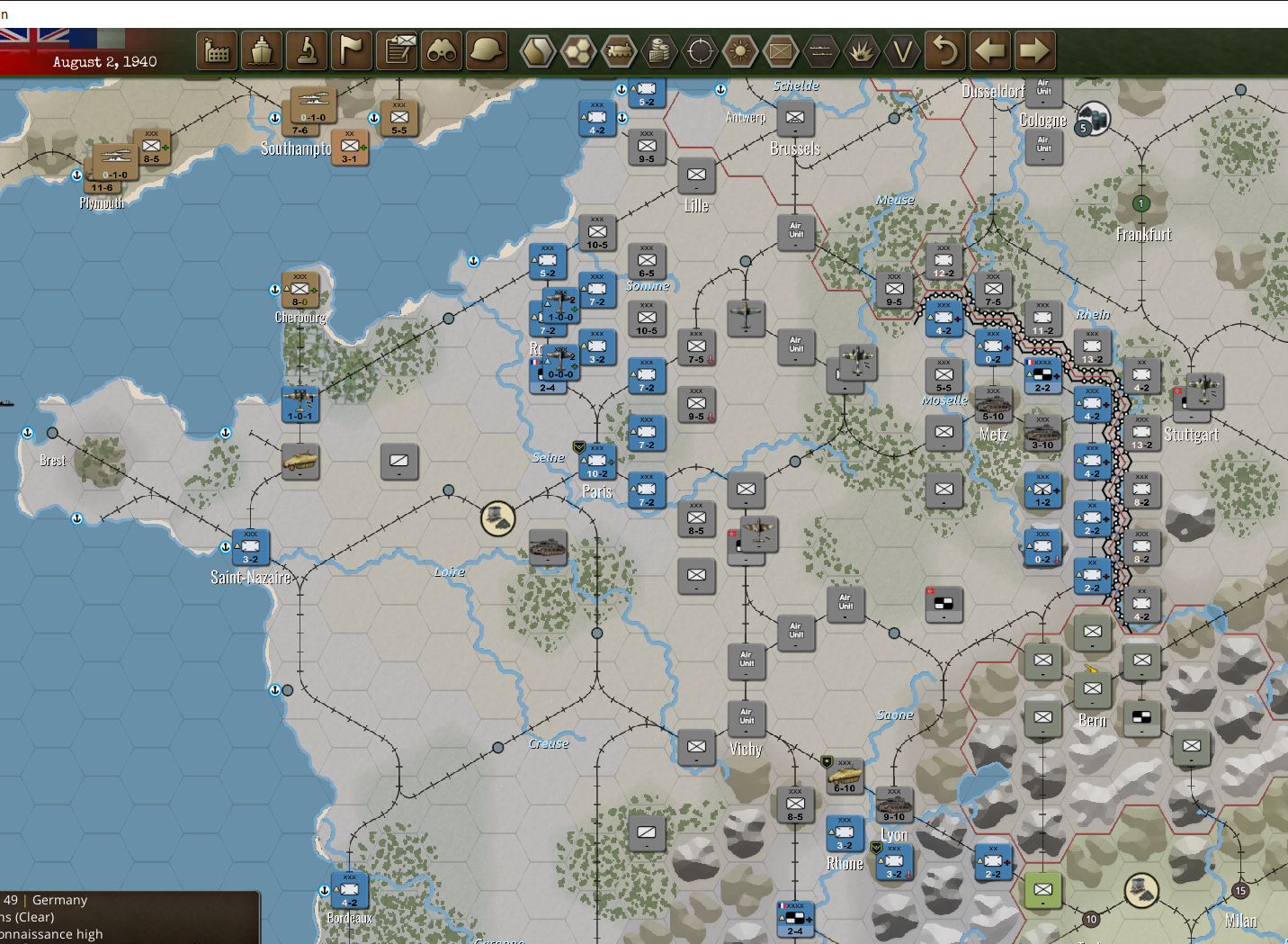The width and height of the screenshot is (1288, 944).
Task: Click the date August 2, 1940
Action: click(104, 61)
